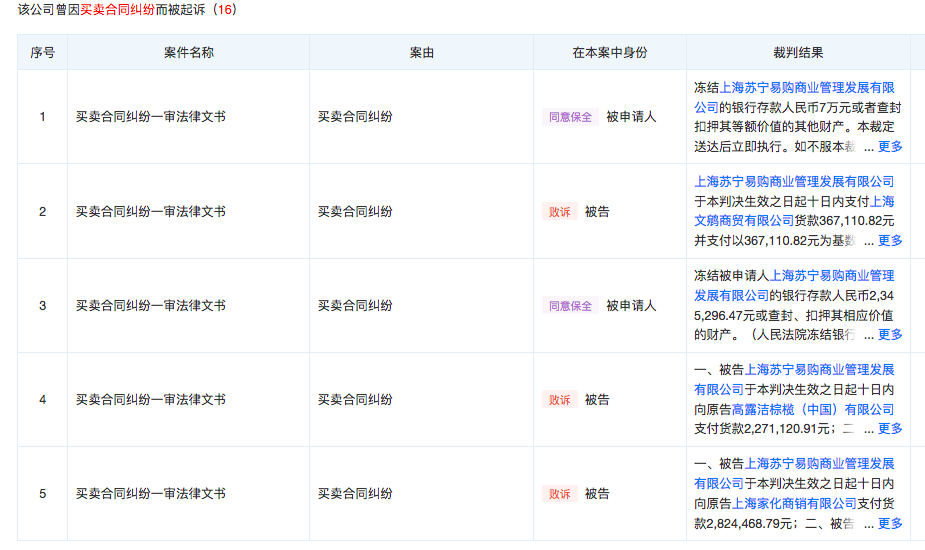
Task: Click serial number 2 cell
Action: [42, 211]
